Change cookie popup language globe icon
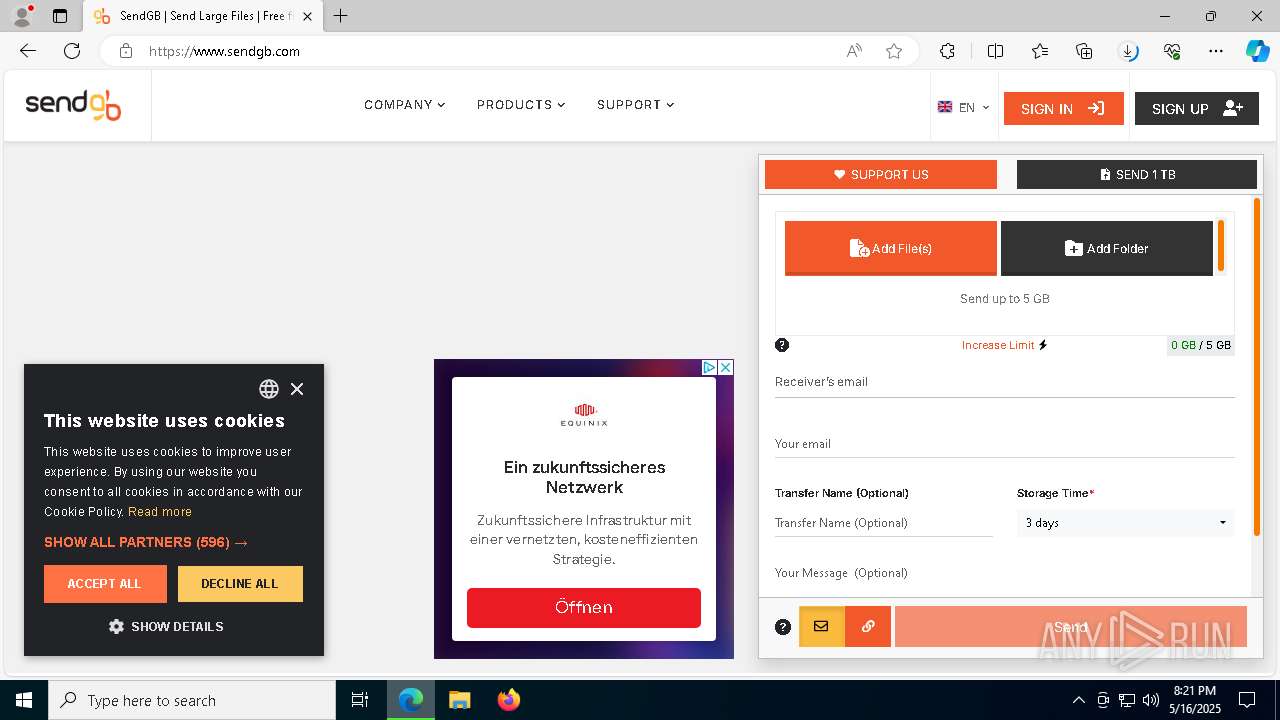 tap(269, 389)
